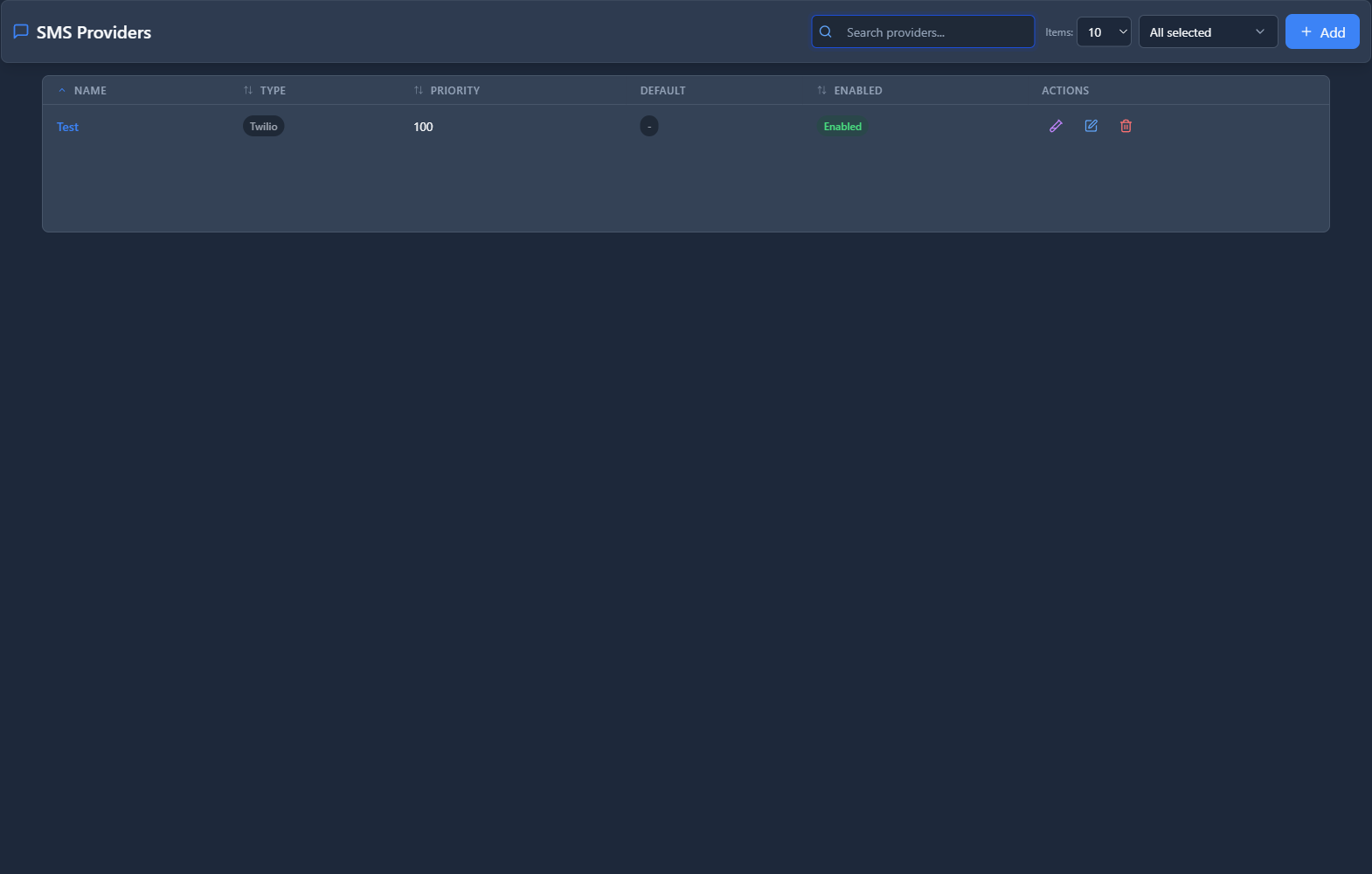Click the chevron on All selected dropdown
Viewport: 1372px width, 874px height.
(x=1259, y=32)
